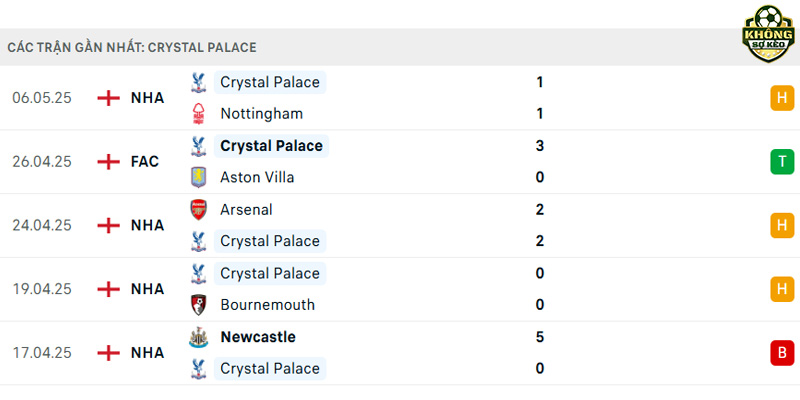Viewport: 800px width, 400px height.
Task: Open the Arsenal team link
Action: tap(246, 210)
